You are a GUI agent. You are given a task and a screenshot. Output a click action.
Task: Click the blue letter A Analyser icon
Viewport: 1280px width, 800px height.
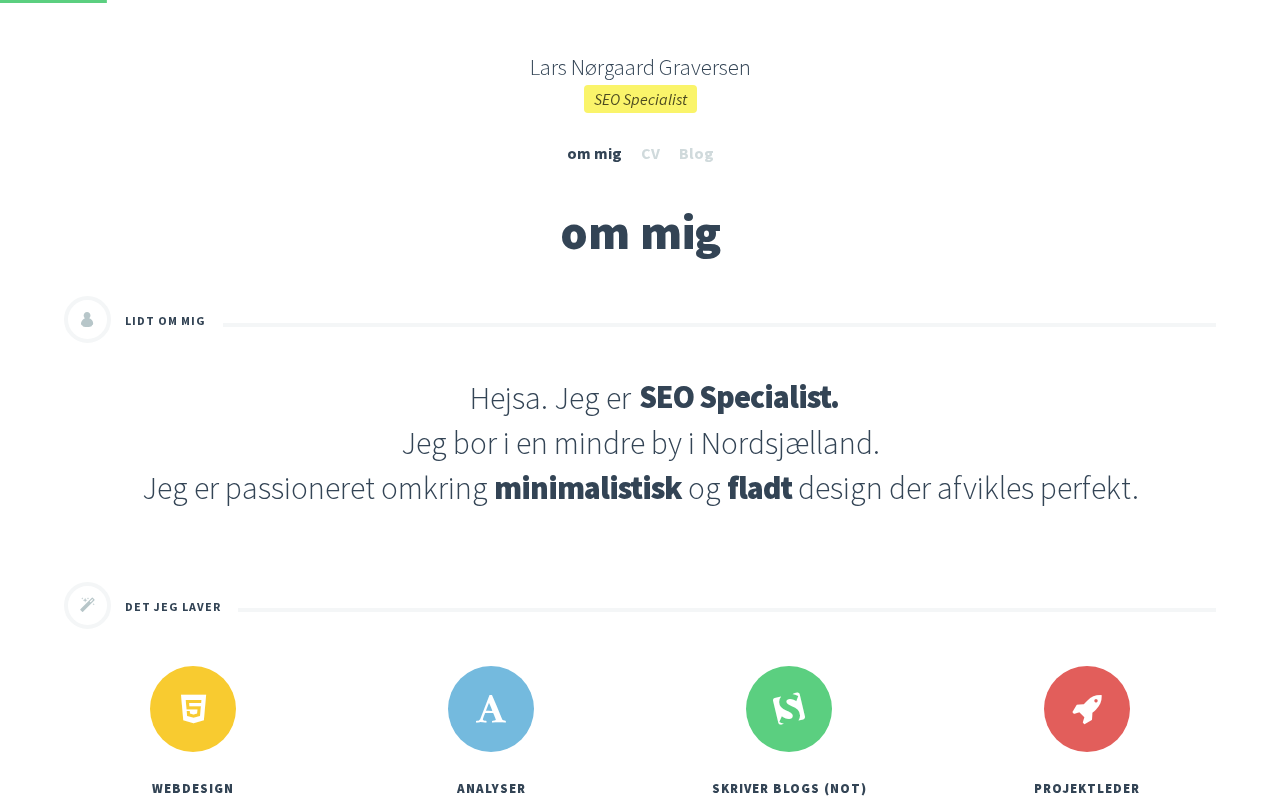pyautogui.click(x=491, y=709)
